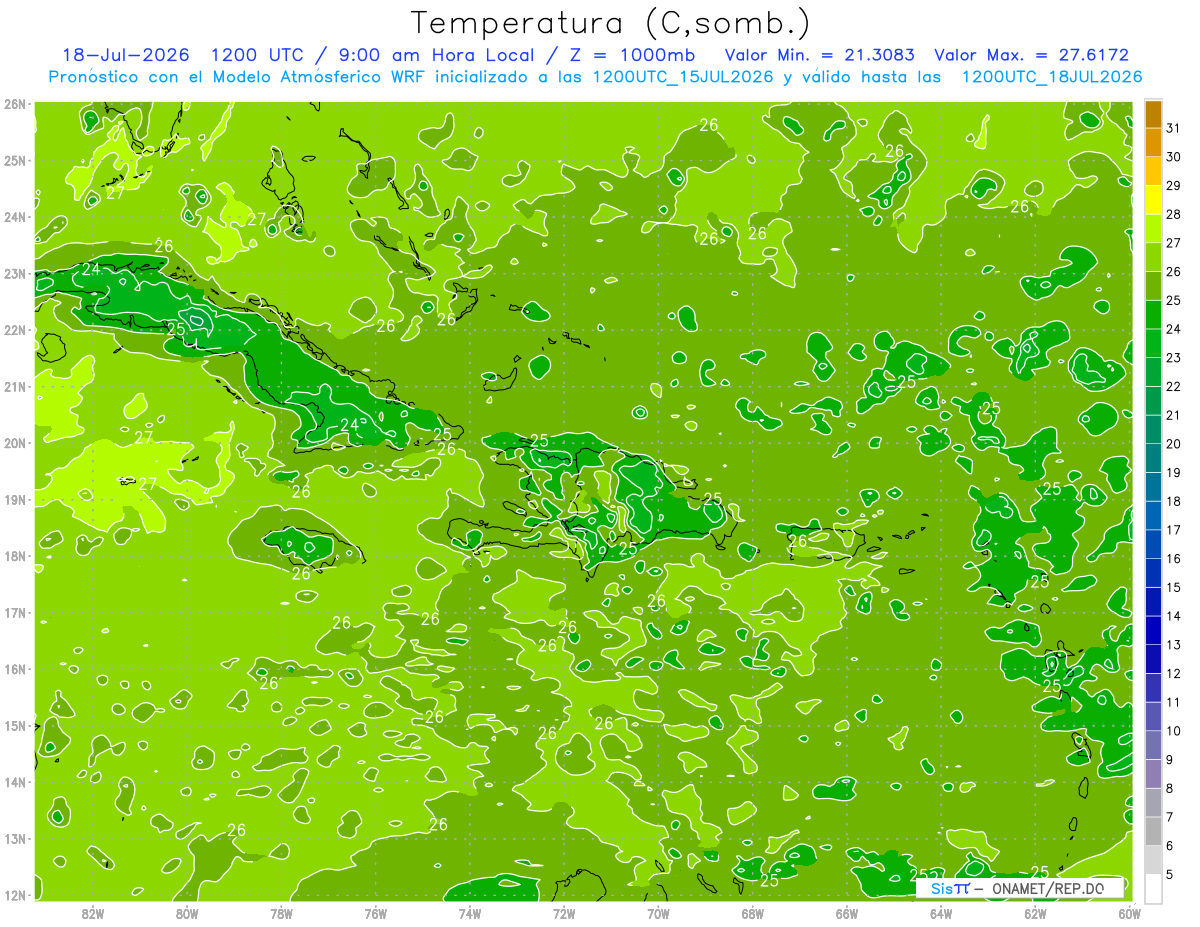1200x927 pixels.
Task: Click the 13N latitude axis label
Action: [x=14, y=838]
